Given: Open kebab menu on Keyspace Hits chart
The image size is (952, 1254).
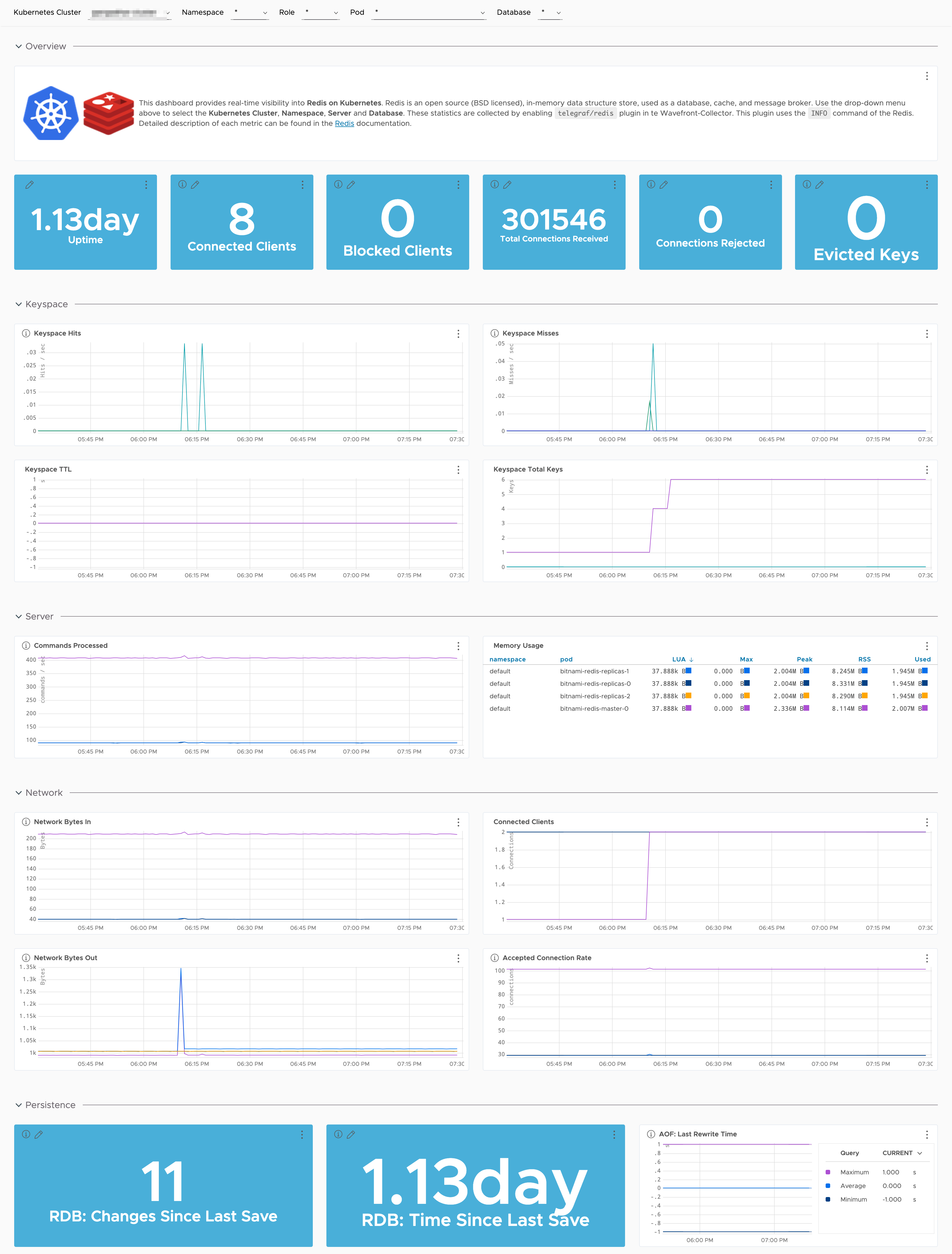Looking at the screenshot, I should (458, 334).
